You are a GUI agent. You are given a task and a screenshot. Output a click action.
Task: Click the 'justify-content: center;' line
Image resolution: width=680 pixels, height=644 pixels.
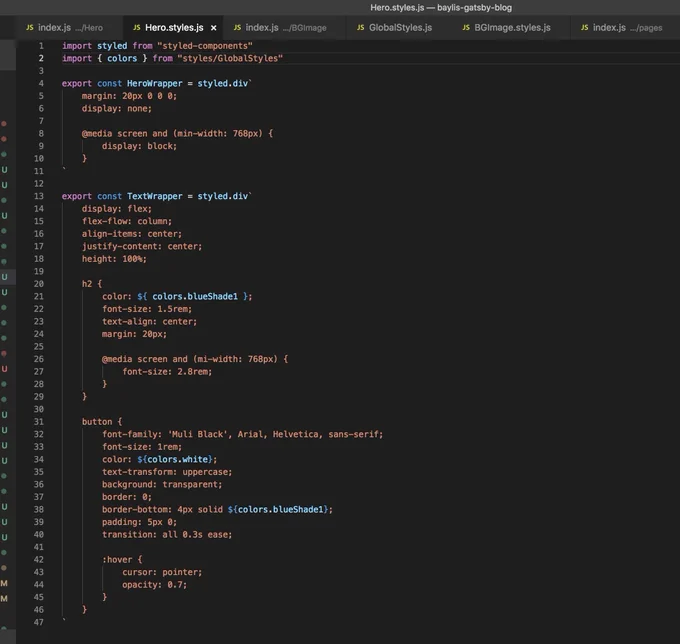(x=142, y=247)
